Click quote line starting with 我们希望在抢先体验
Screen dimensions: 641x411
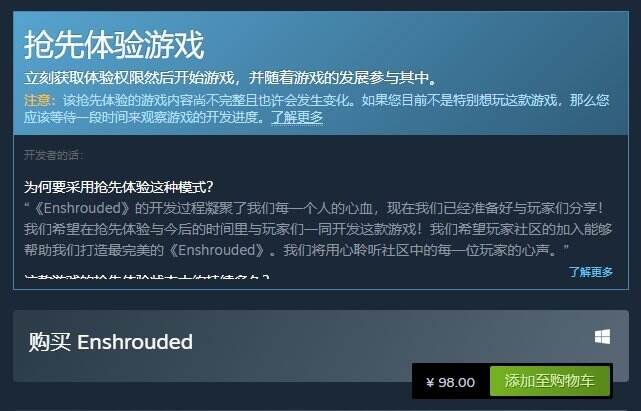coord(318,229)
